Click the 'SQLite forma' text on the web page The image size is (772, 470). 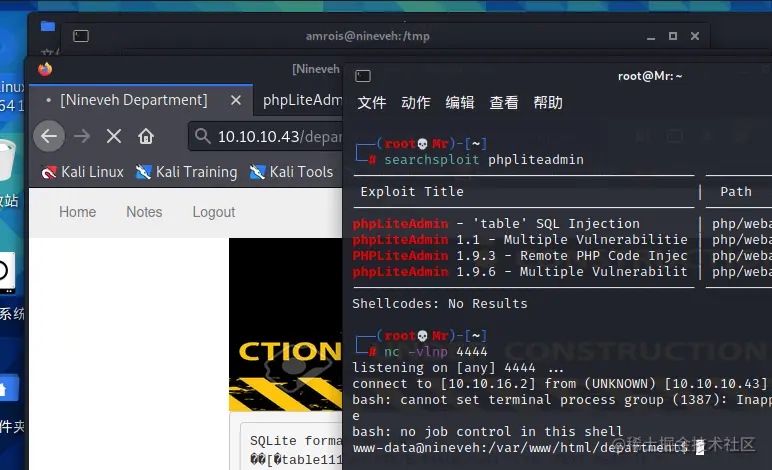(x=295, y=440)
